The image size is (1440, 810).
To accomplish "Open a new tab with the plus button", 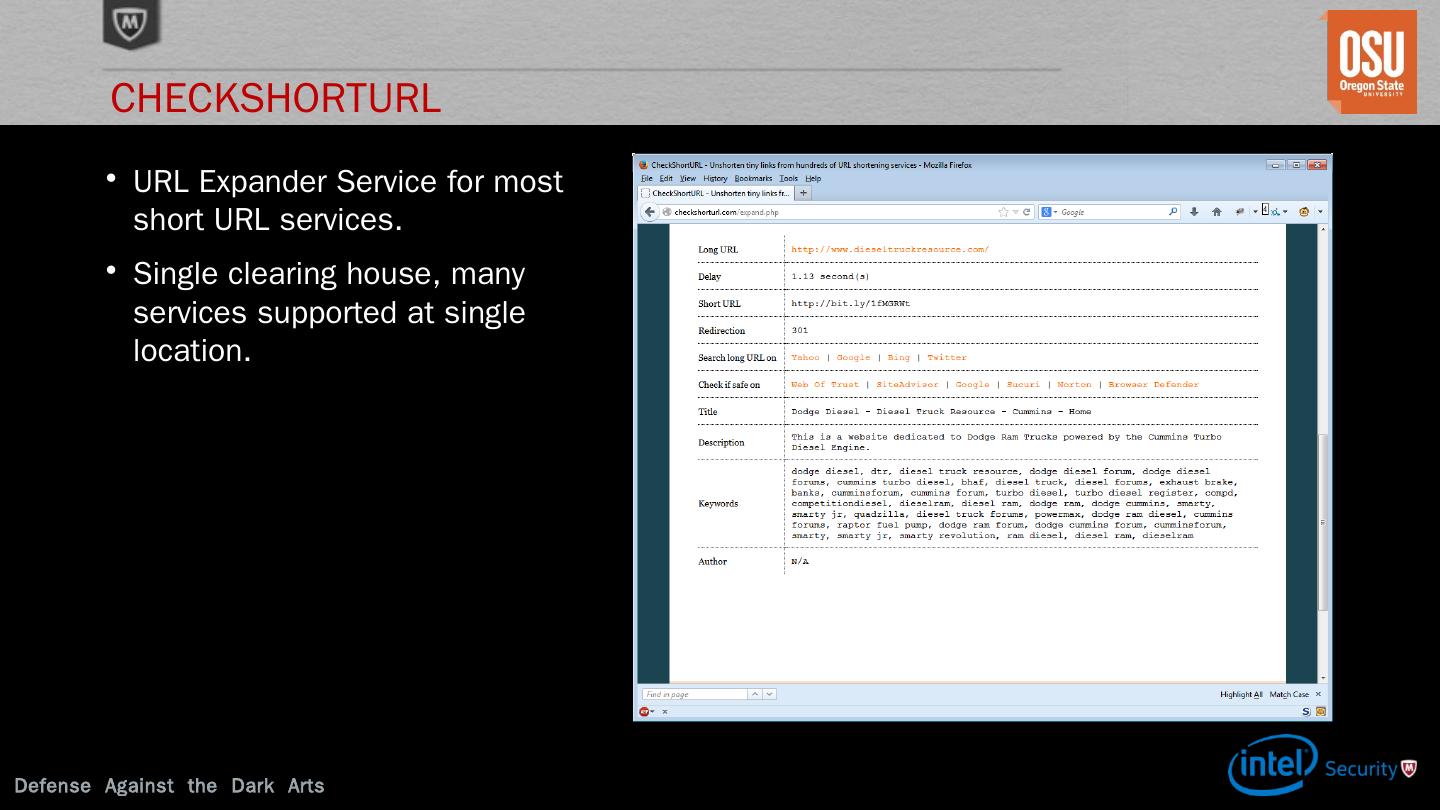I will coord(803,193).
